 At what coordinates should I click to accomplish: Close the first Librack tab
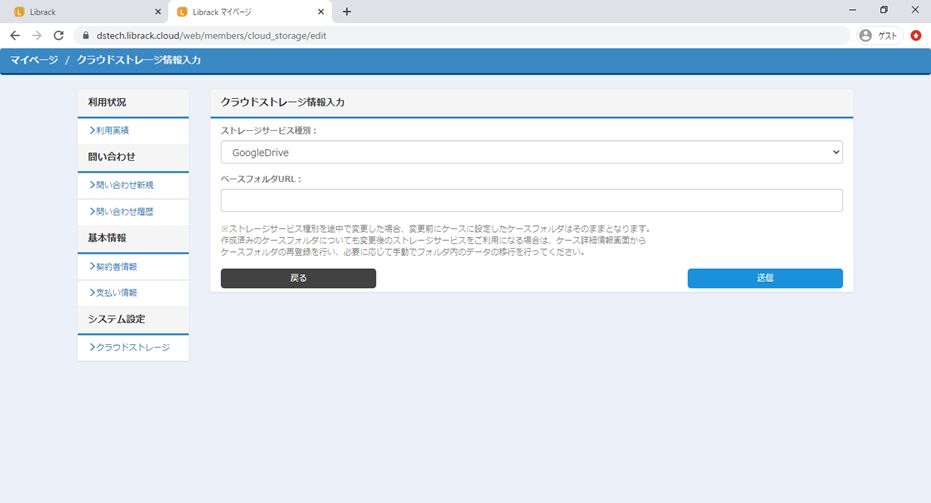(x=158, y=12)
